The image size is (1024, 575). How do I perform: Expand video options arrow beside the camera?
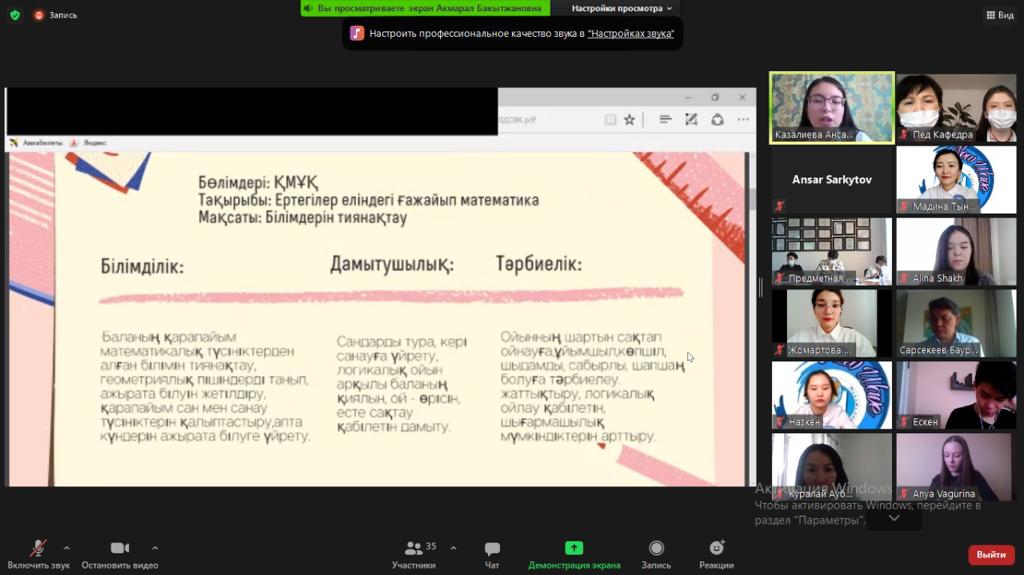click(x=155, y=548)
